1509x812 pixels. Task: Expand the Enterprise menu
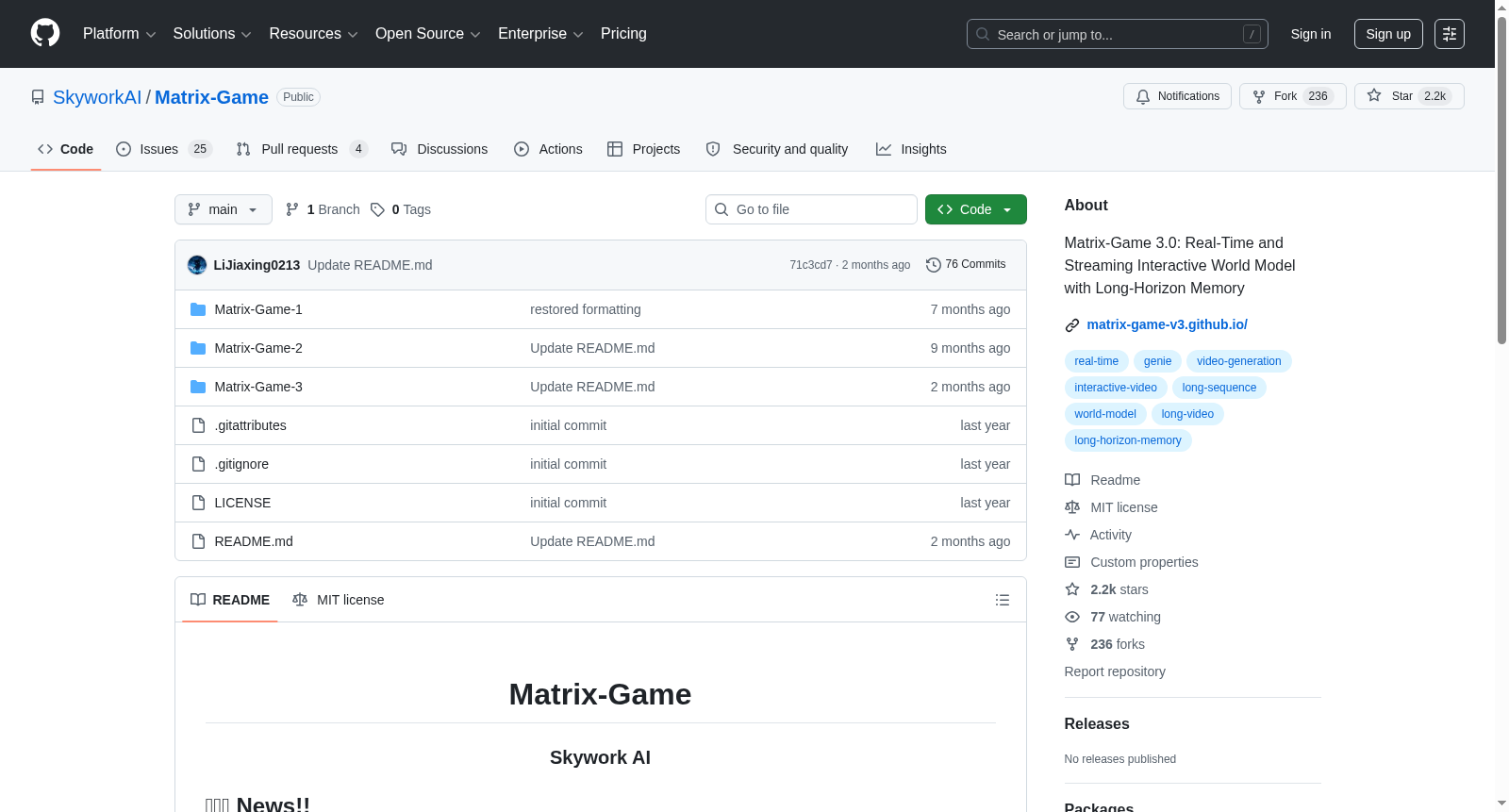(540, 34)
